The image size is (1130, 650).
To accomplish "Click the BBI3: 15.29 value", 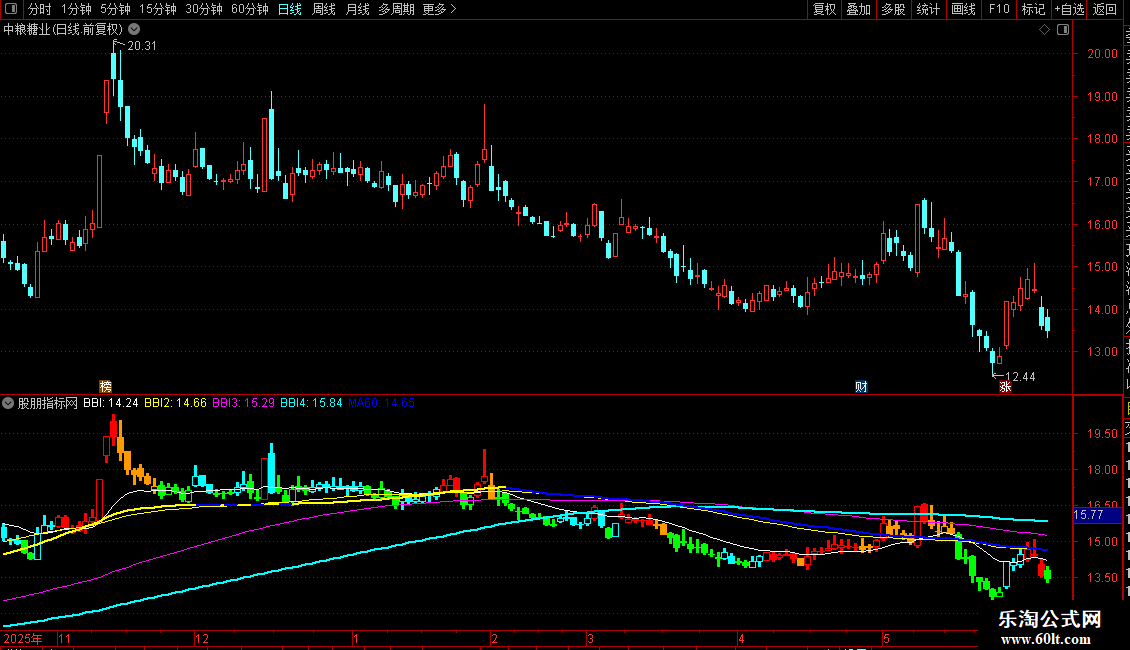I will 244,403.
